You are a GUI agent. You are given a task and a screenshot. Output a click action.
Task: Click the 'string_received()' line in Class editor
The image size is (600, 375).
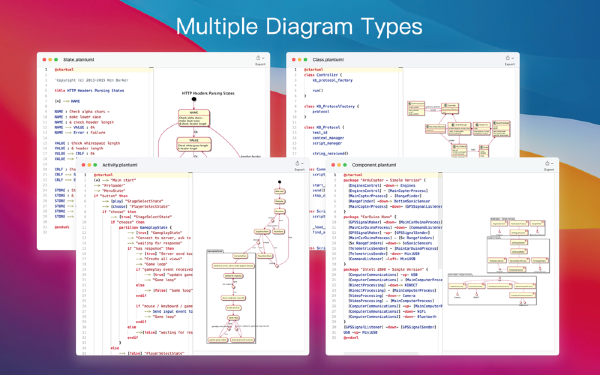(x=331, y=153)
